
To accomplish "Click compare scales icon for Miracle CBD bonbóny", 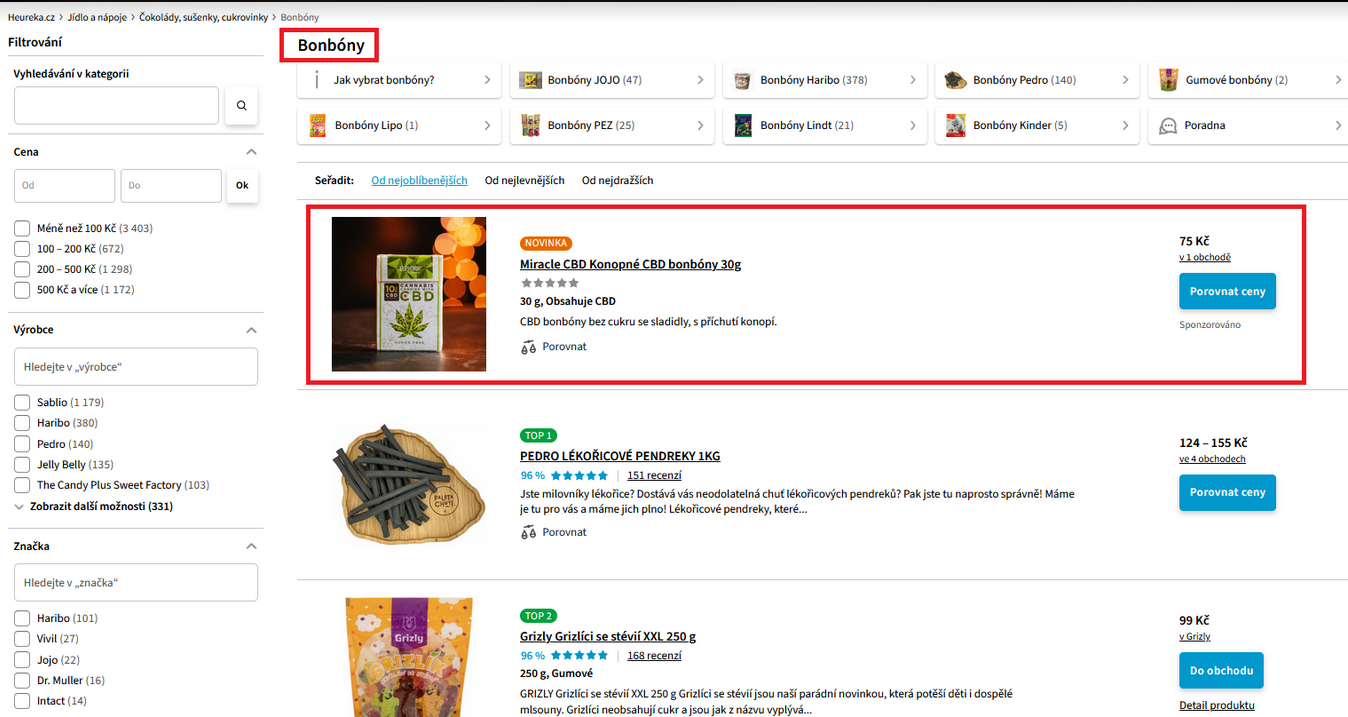I will [529, 347].
